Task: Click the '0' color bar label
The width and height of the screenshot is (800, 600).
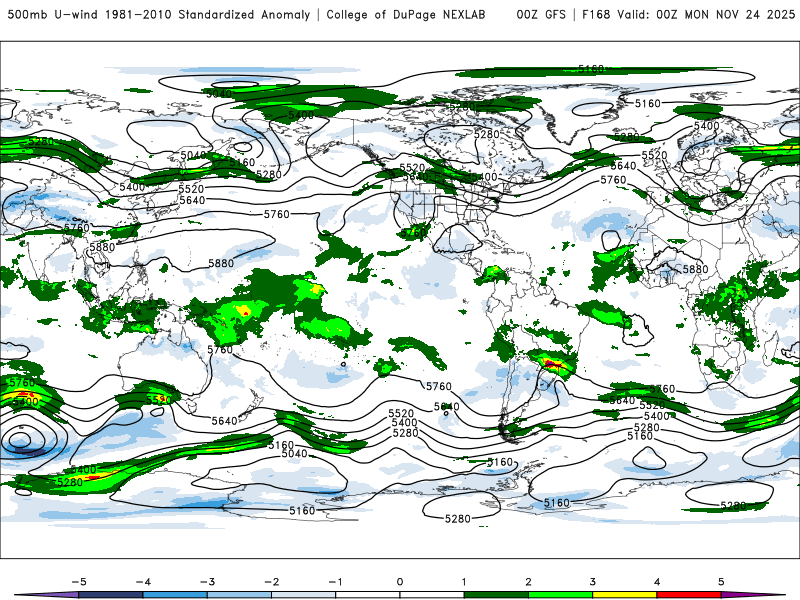Action: click(400, 582)
